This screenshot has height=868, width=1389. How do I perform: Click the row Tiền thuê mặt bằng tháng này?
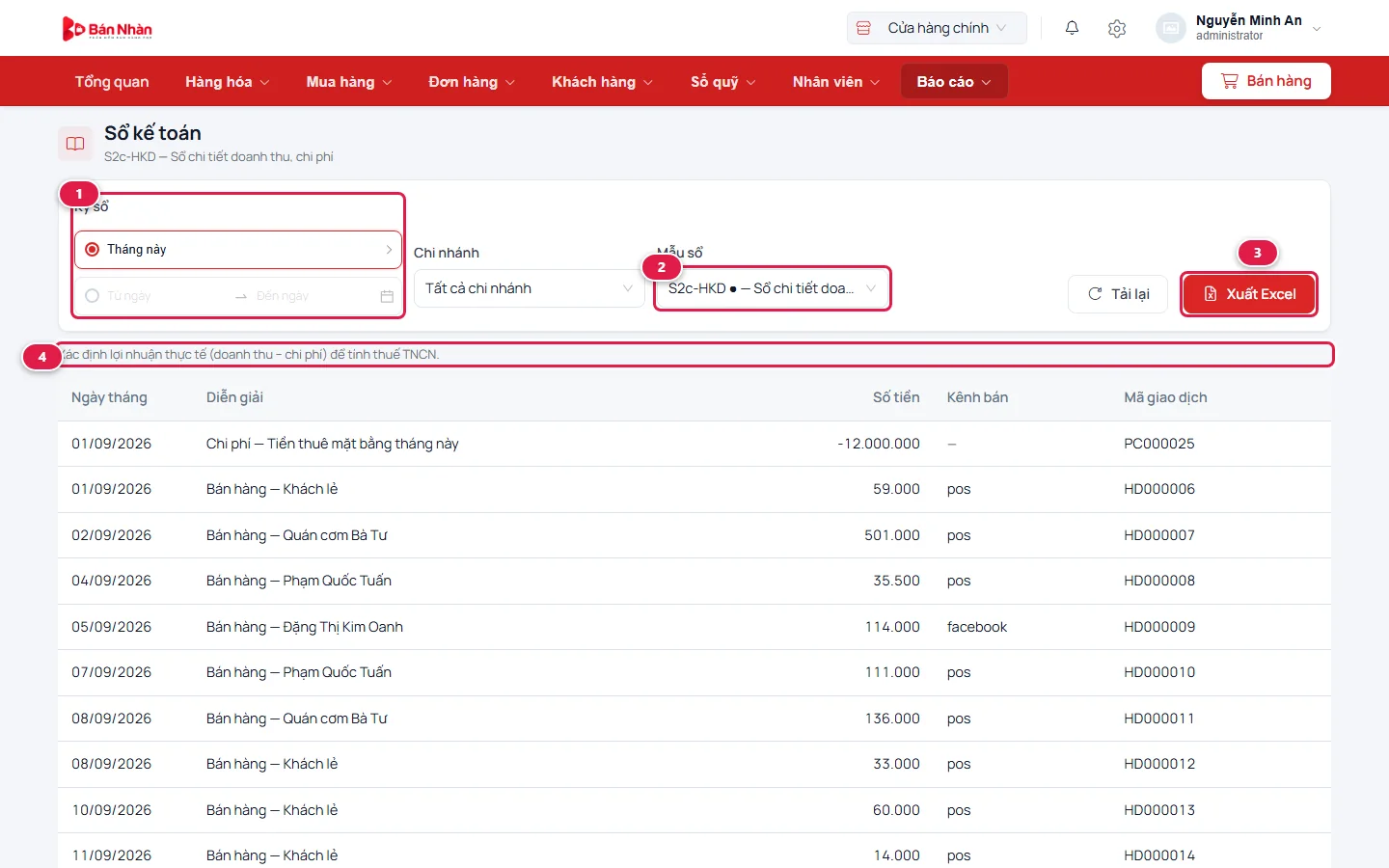pyautogui.click(x=694, y=444)
